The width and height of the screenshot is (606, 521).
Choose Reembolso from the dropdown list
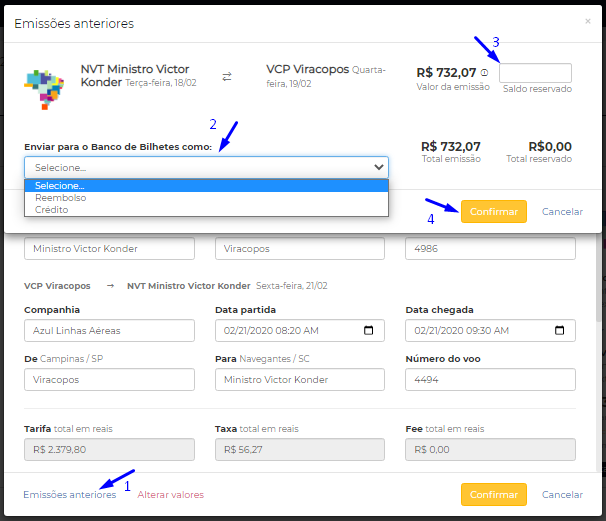pos(206,198)
